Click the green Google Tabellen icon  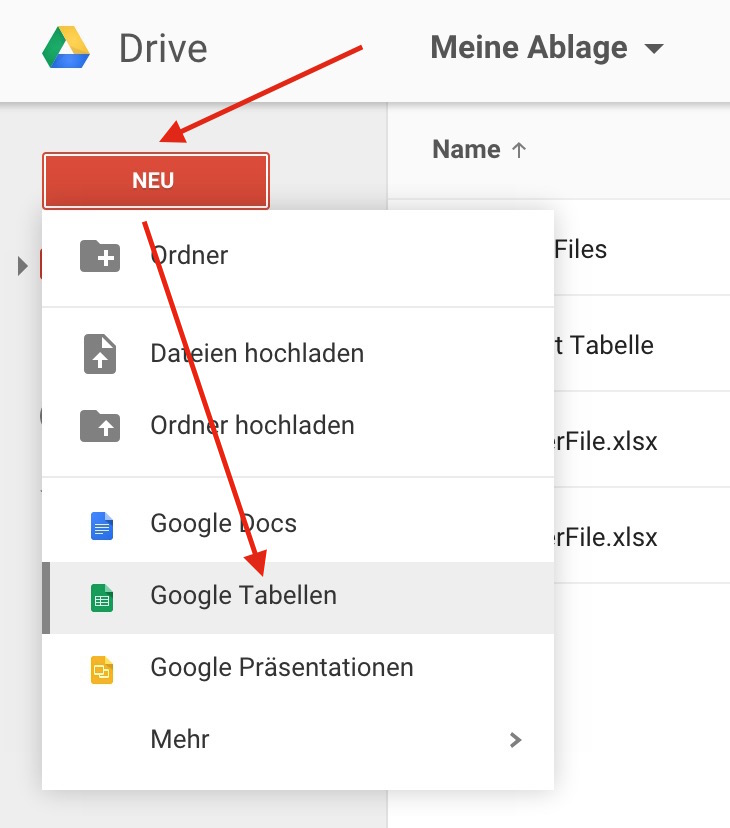tap(102, 598)
